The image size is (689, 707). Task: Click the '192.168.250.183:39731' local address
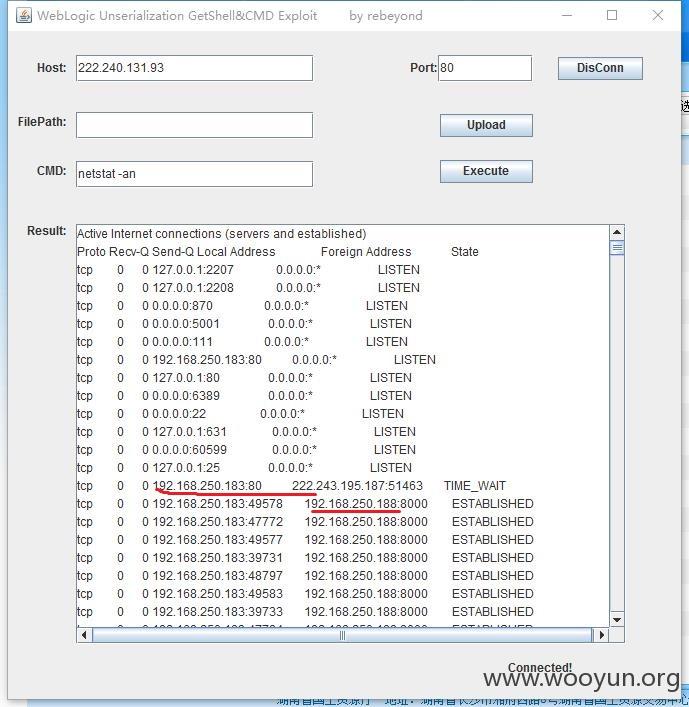point(217,558)
